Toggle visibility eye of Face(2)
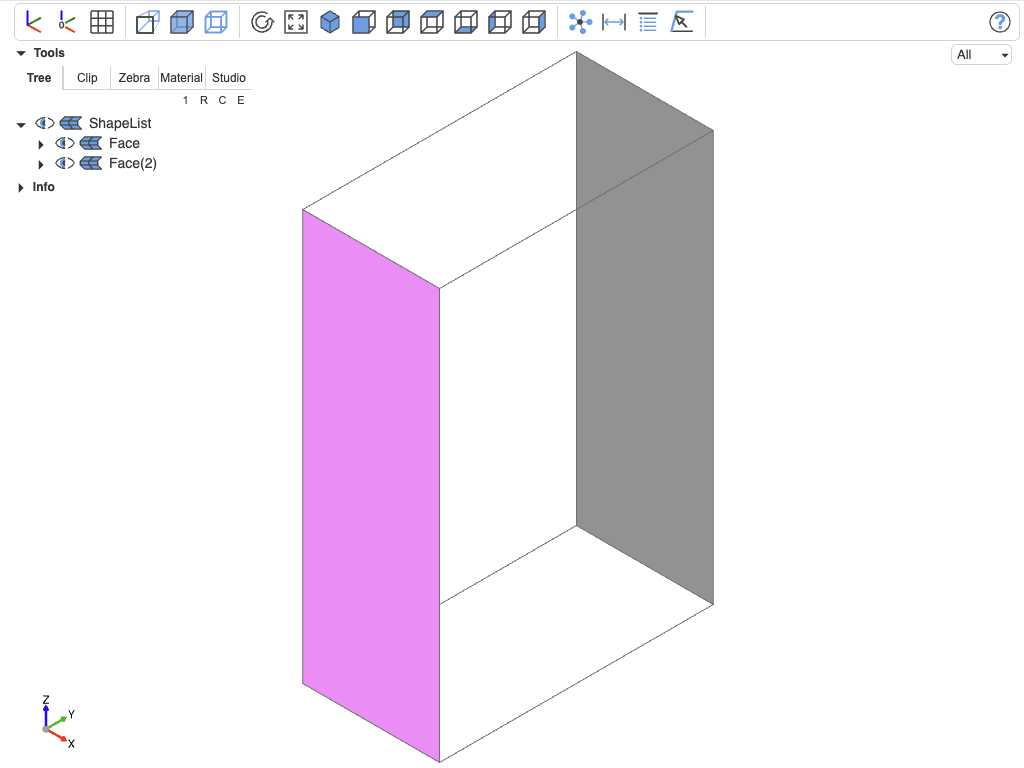Image resolution: width=1024 pixels, height=768 pixels. coord(65,163)
